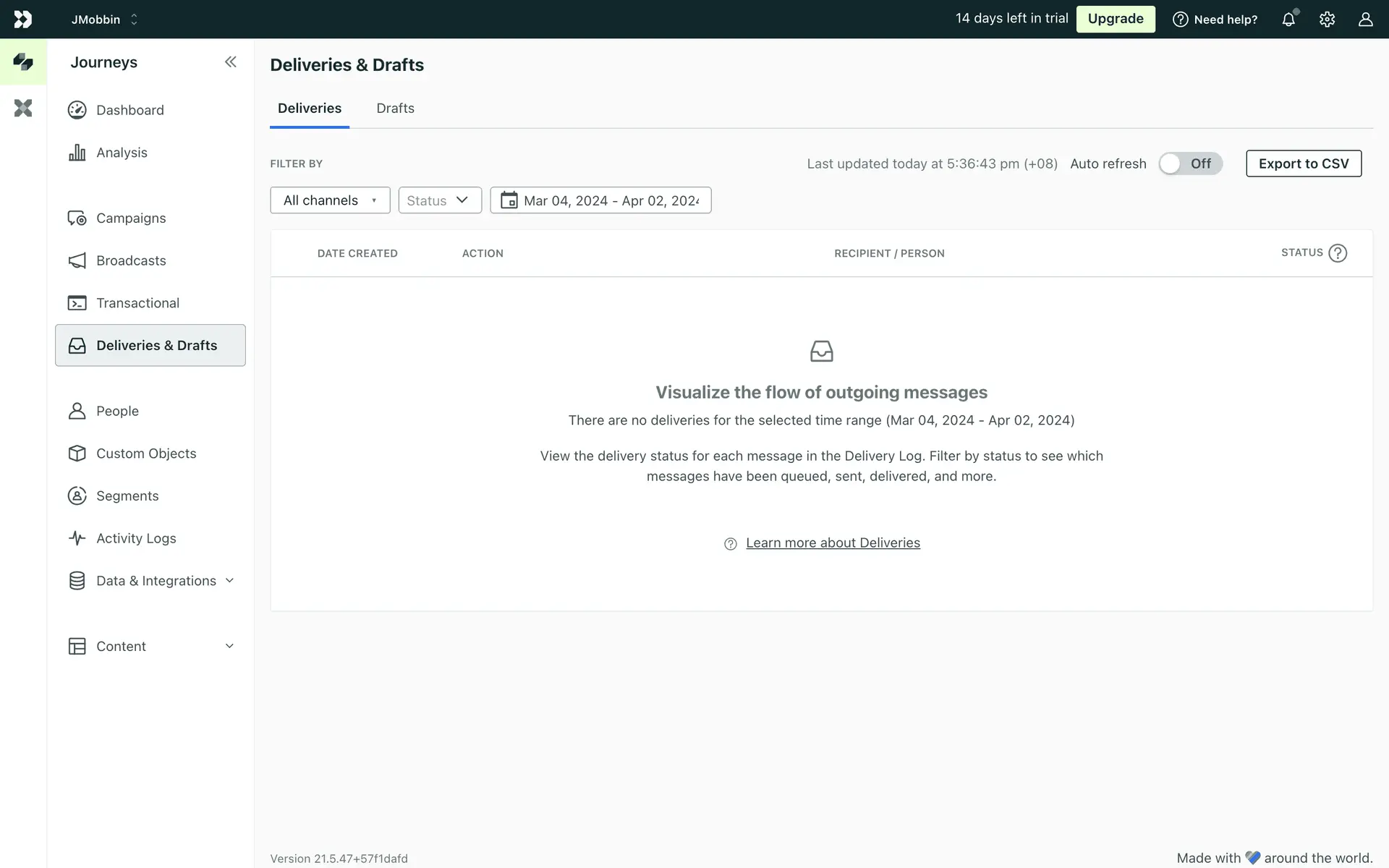
Task: Open the Journeys product icon in left rail
Action: [23, 62]
